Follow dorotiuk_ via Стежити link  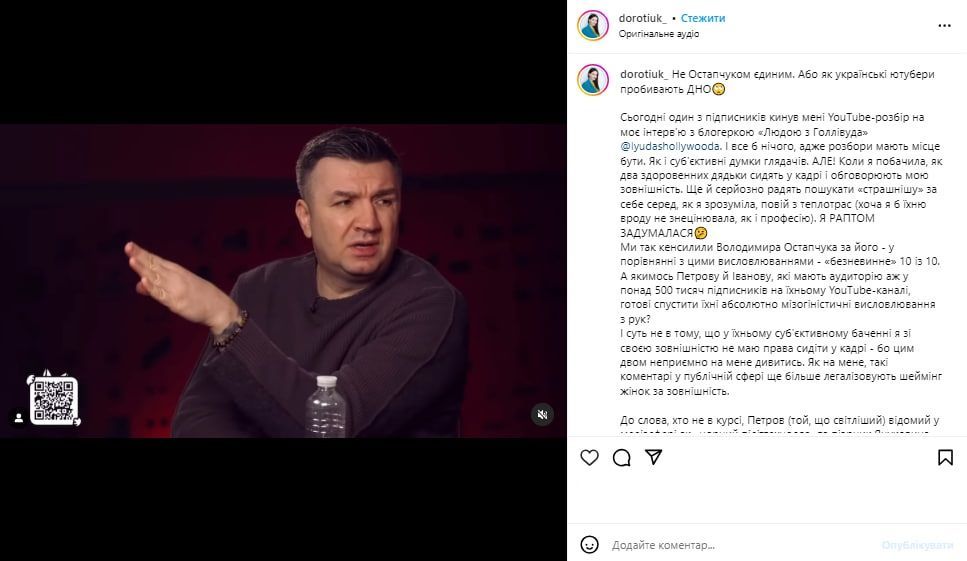click(703, 18)
